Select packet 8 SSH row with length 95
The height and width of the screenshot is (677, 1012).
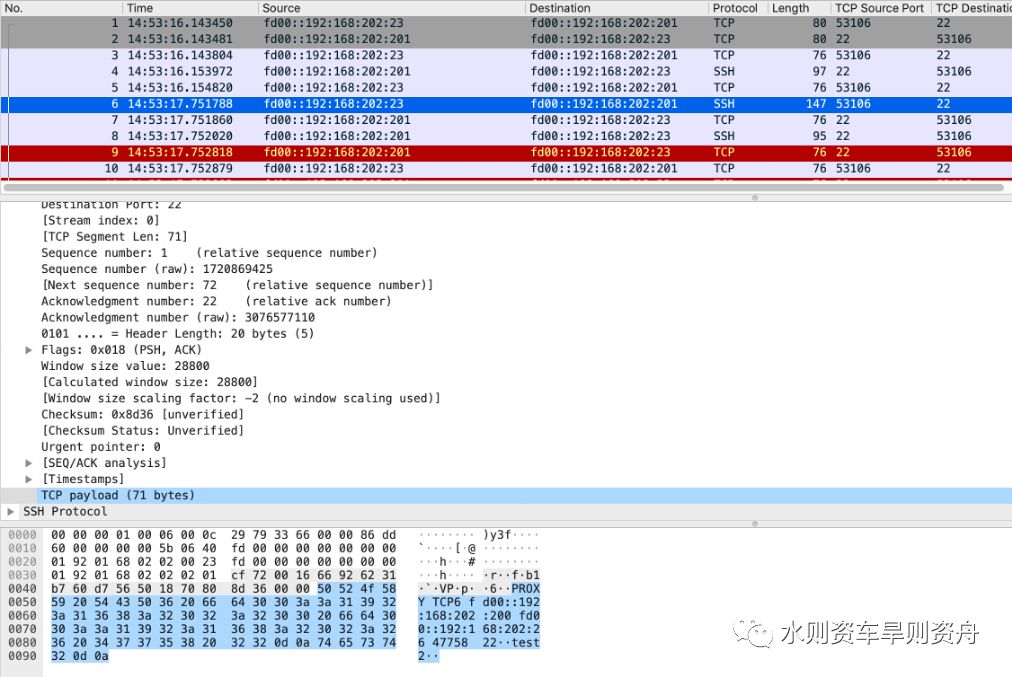coord(506,136)
